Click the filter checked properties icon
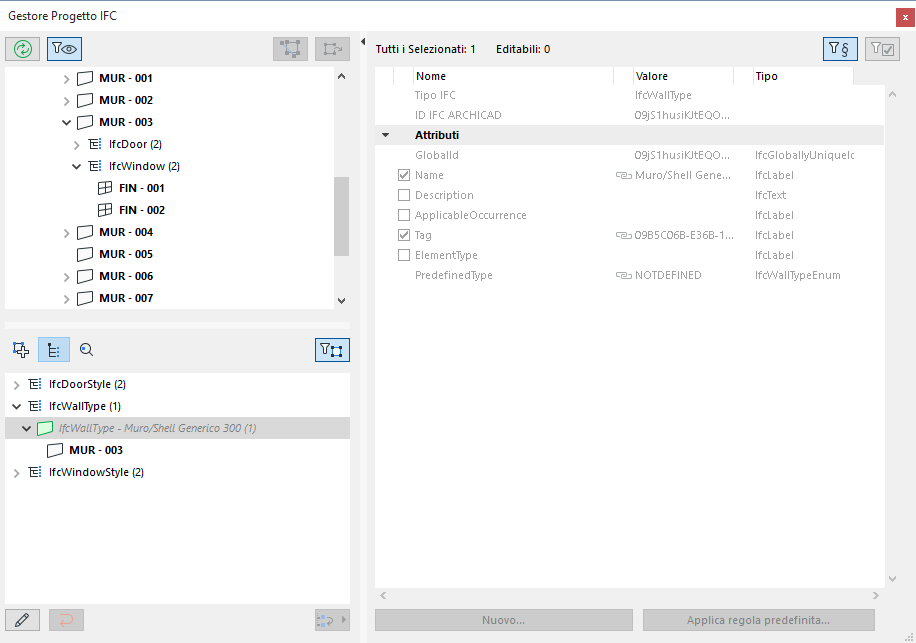Viewport: 916px width, 643px height. 882,49
